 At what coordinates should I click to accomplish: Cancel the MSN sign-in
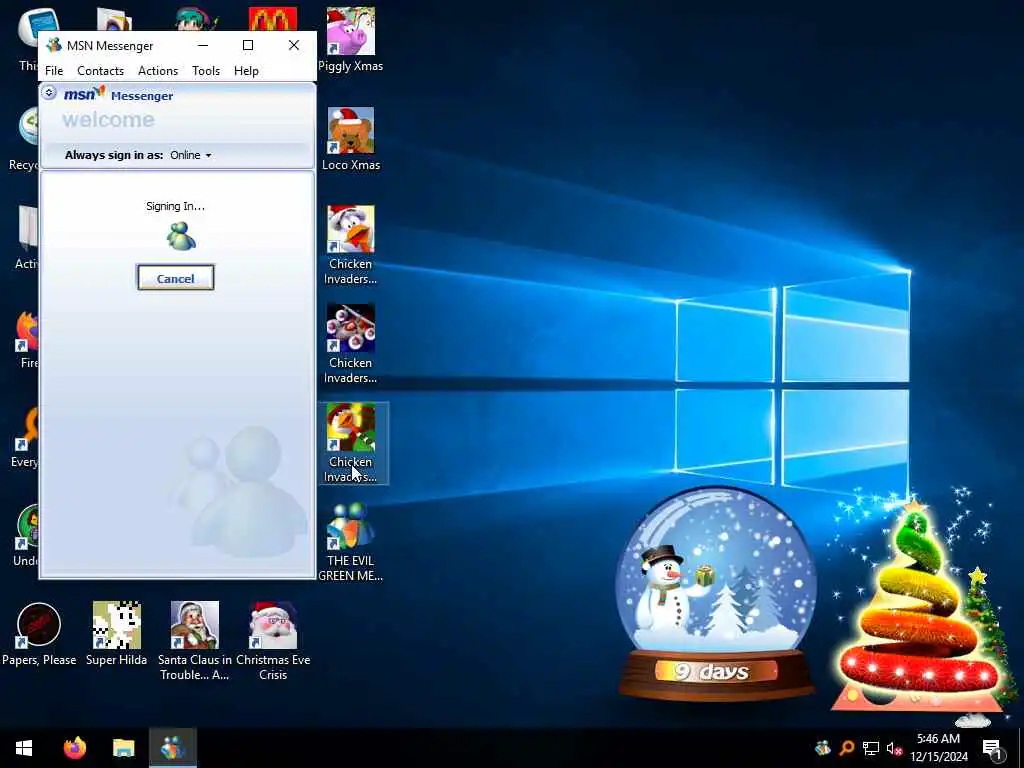176,278
